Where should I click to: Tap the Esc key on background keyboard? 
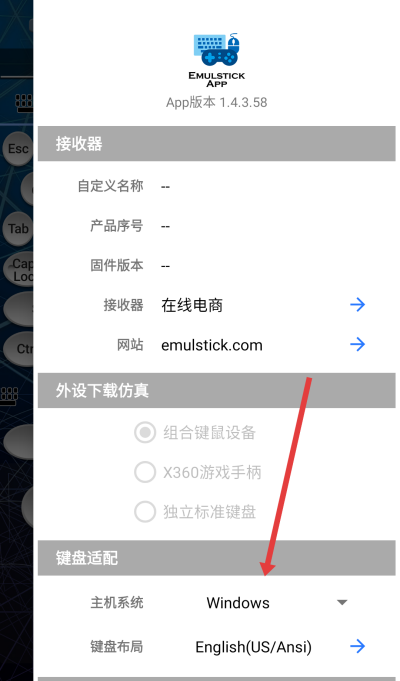pos(18,149)
